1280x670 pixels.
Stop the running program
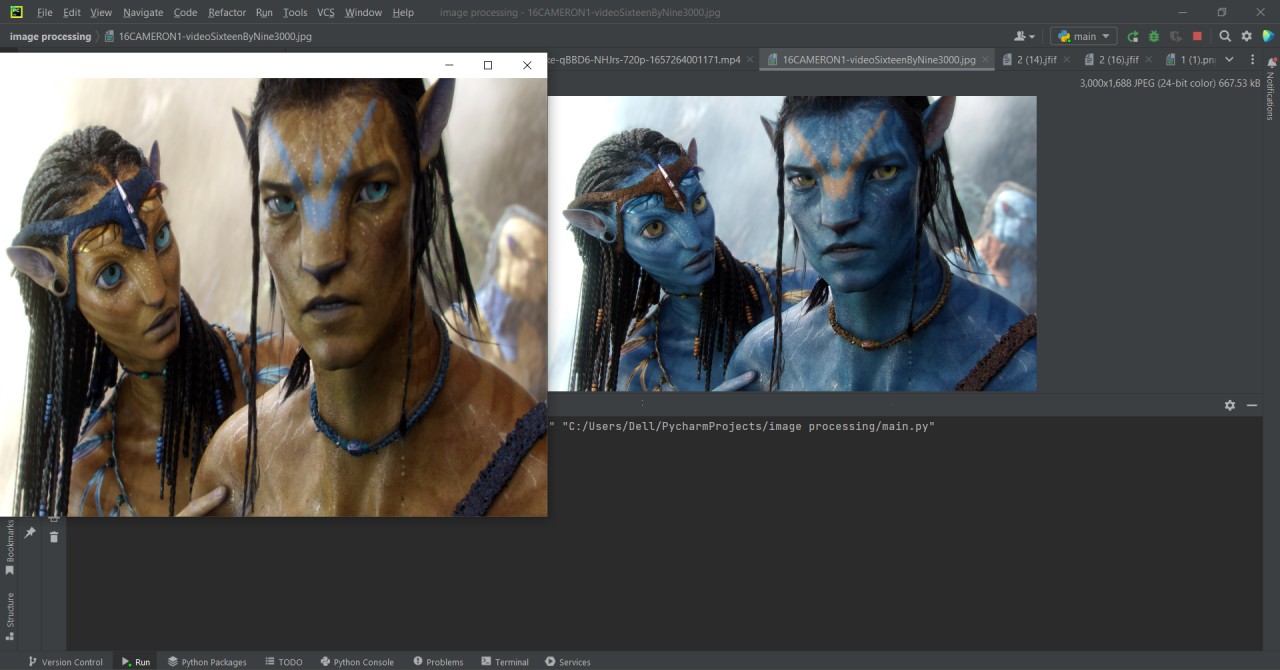click(x=1197, y=36)
